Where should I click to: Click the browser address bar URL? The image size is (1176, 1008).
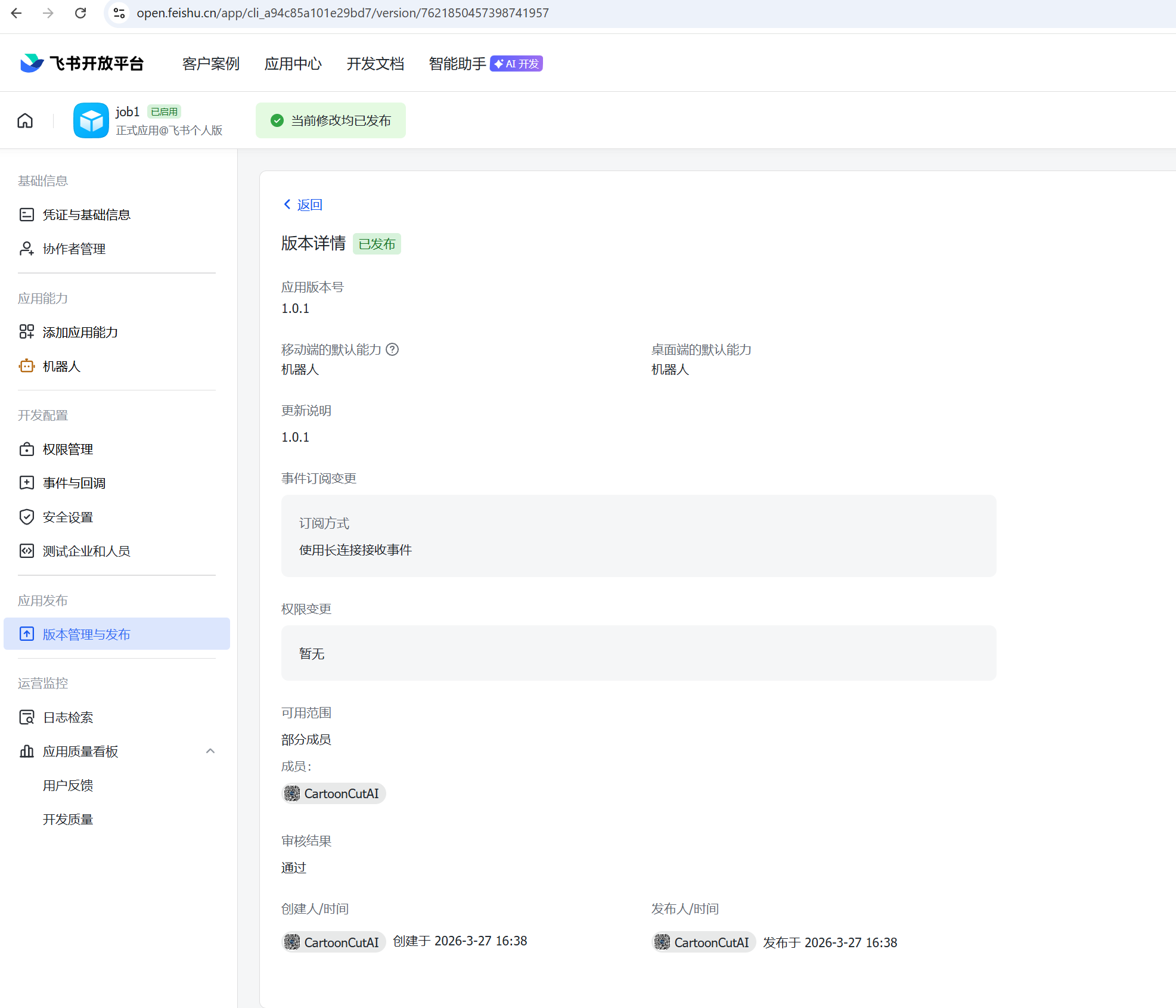coord(342,13)
